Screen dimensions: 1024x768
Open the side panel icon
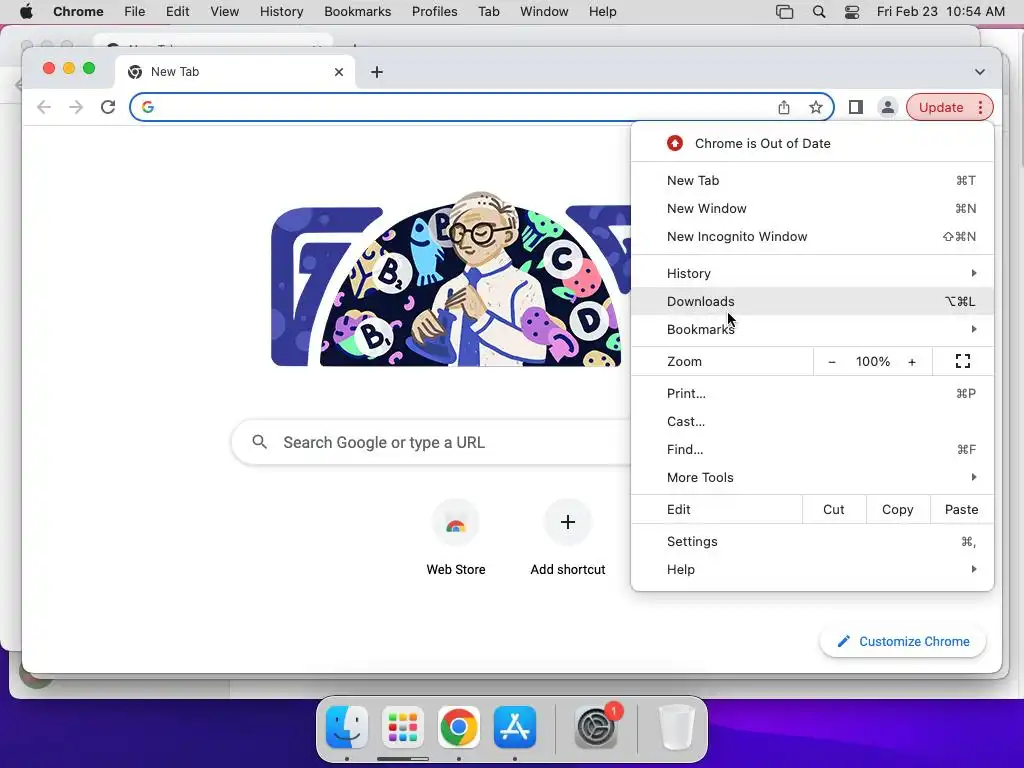(856, 107)
